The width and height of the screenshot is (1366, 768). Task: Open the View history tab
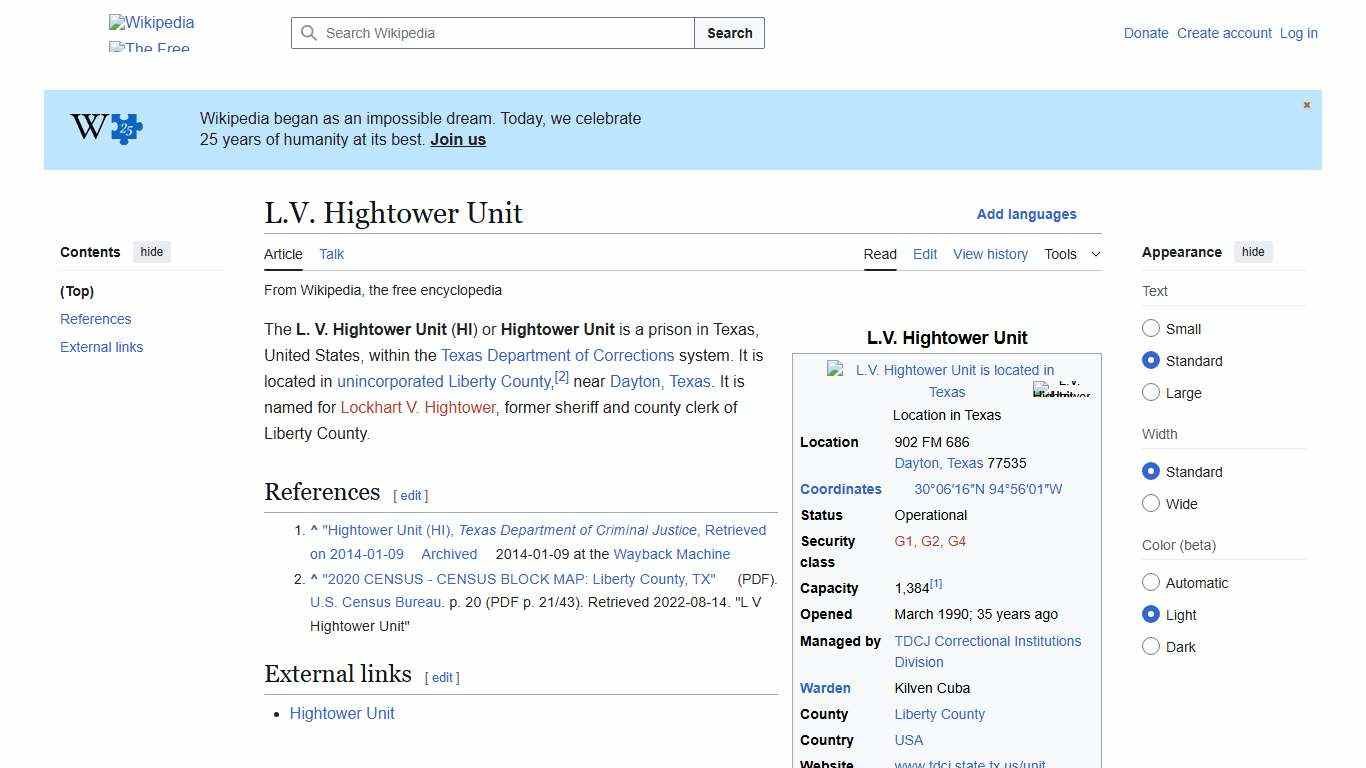coord(990,254)
